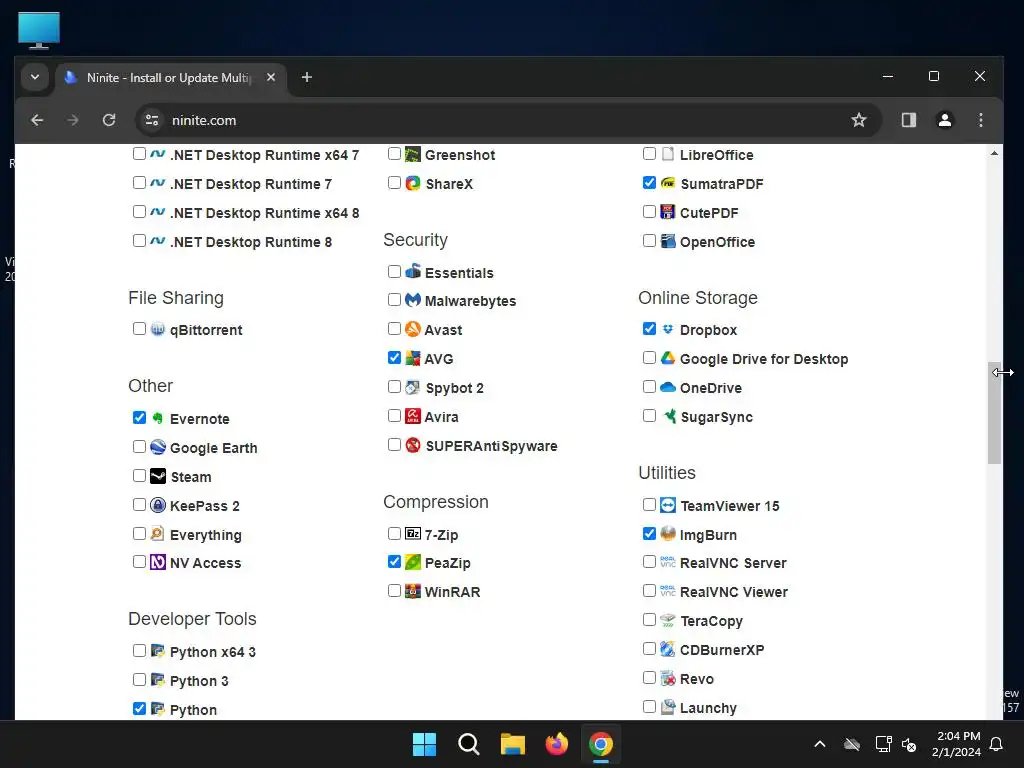Screen dimensions: 1024x768
Task: Open Chrome profile avatar
Action: coord(944,120)
